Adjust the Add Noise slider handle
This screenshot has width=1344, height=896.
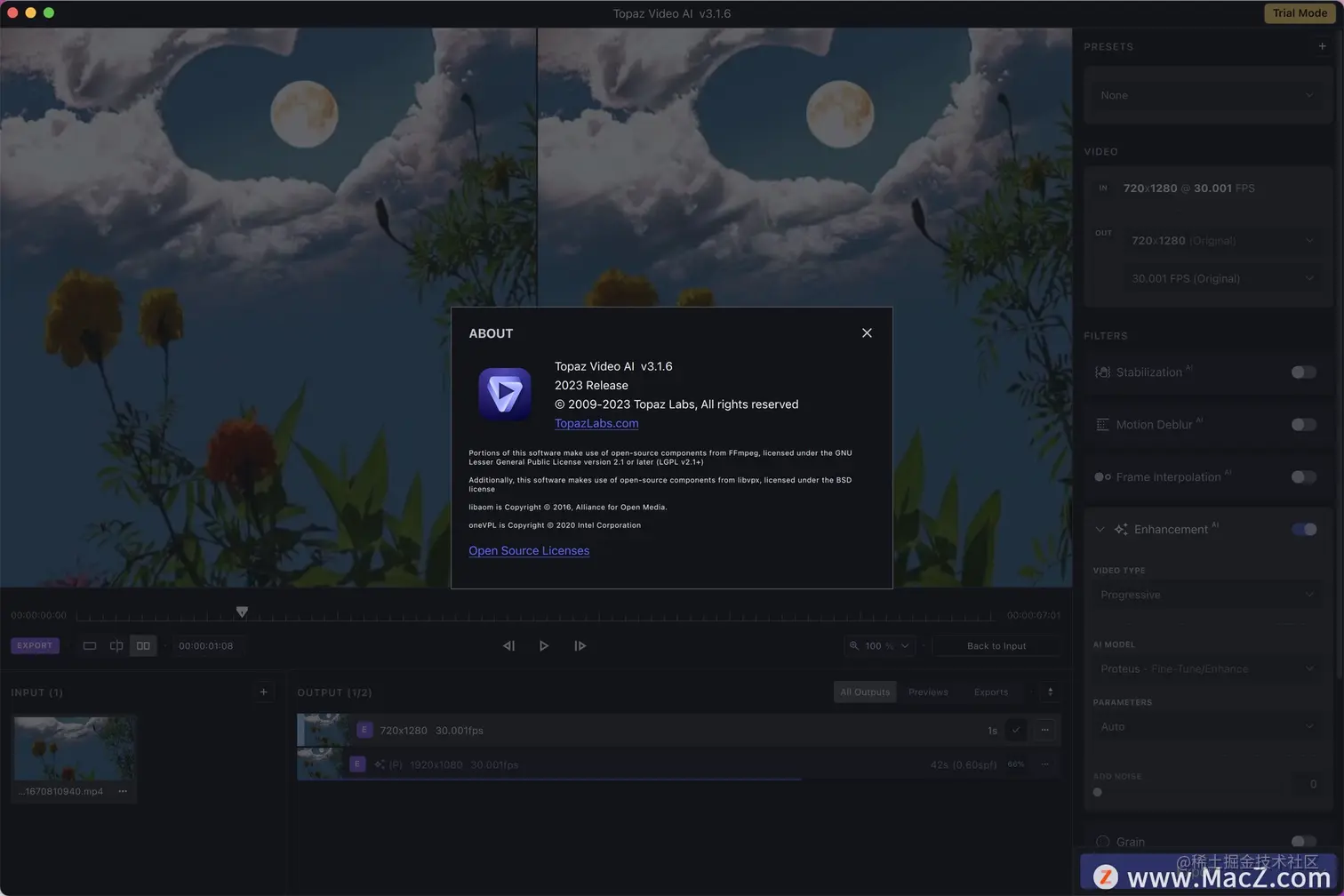coord(1097,792)
